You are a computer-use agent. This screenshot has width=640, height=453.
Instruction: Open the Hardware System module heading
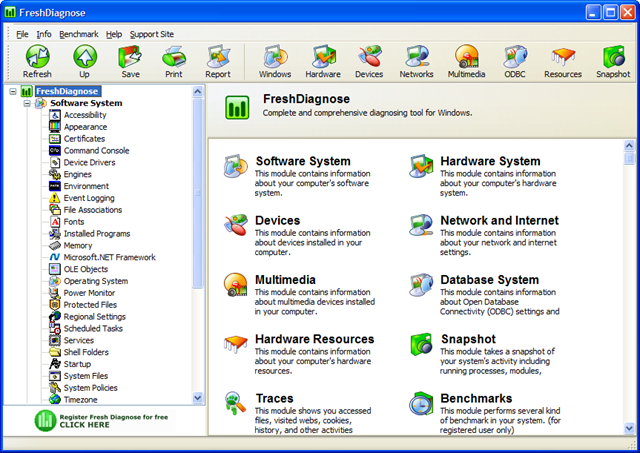pos(490,161)
